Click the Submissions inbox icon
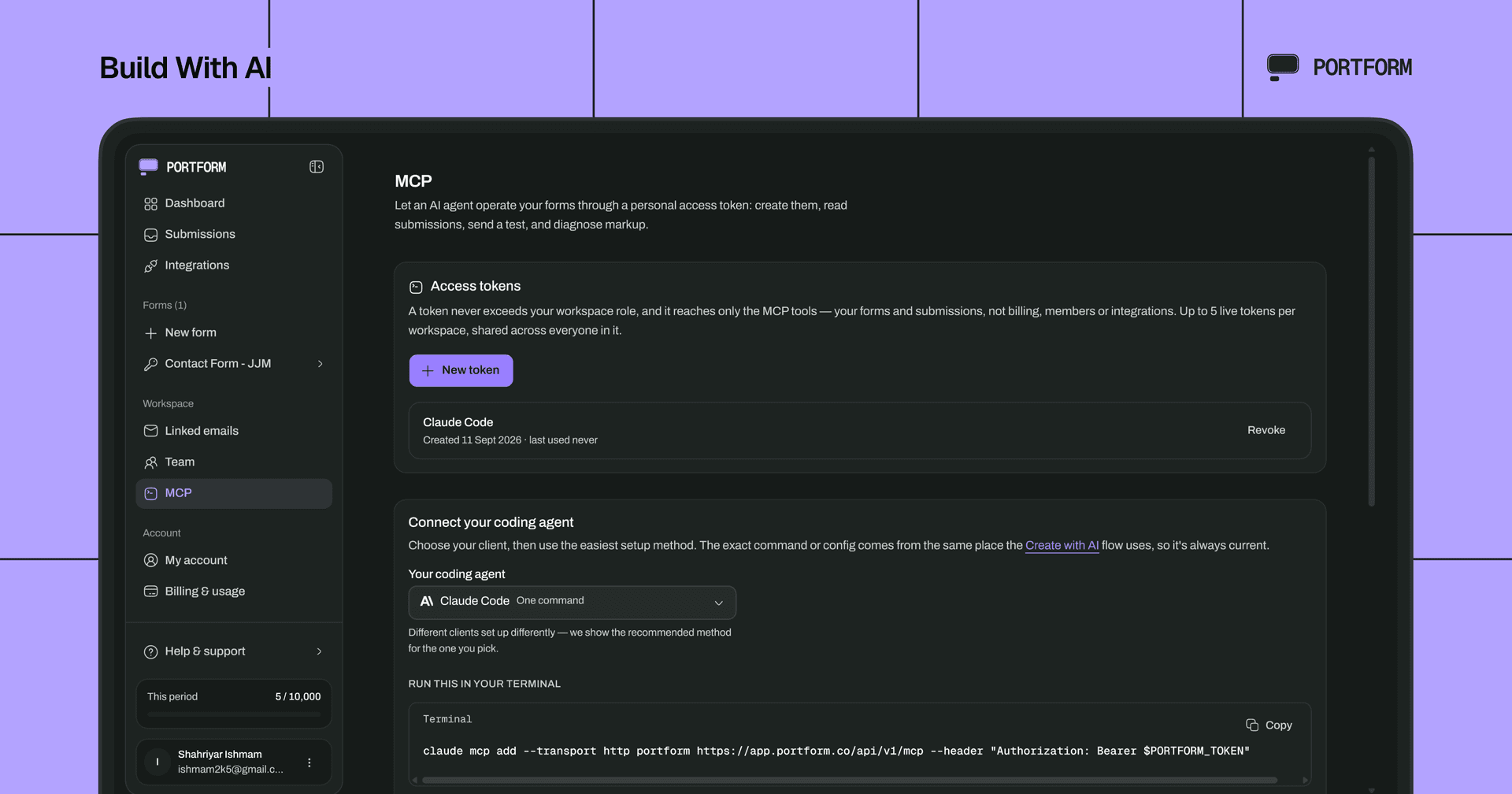 pos(150,235)
